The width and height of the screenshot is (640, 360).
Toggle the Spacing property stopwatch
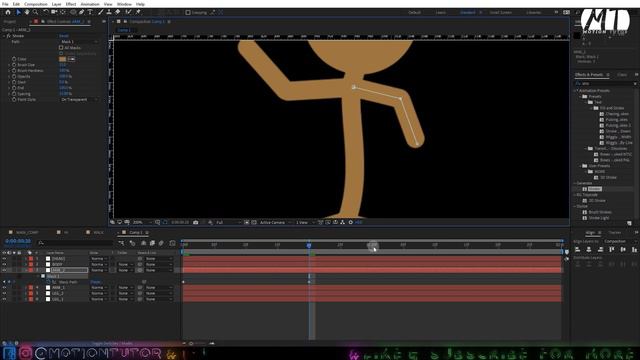[x=14, y=94]
